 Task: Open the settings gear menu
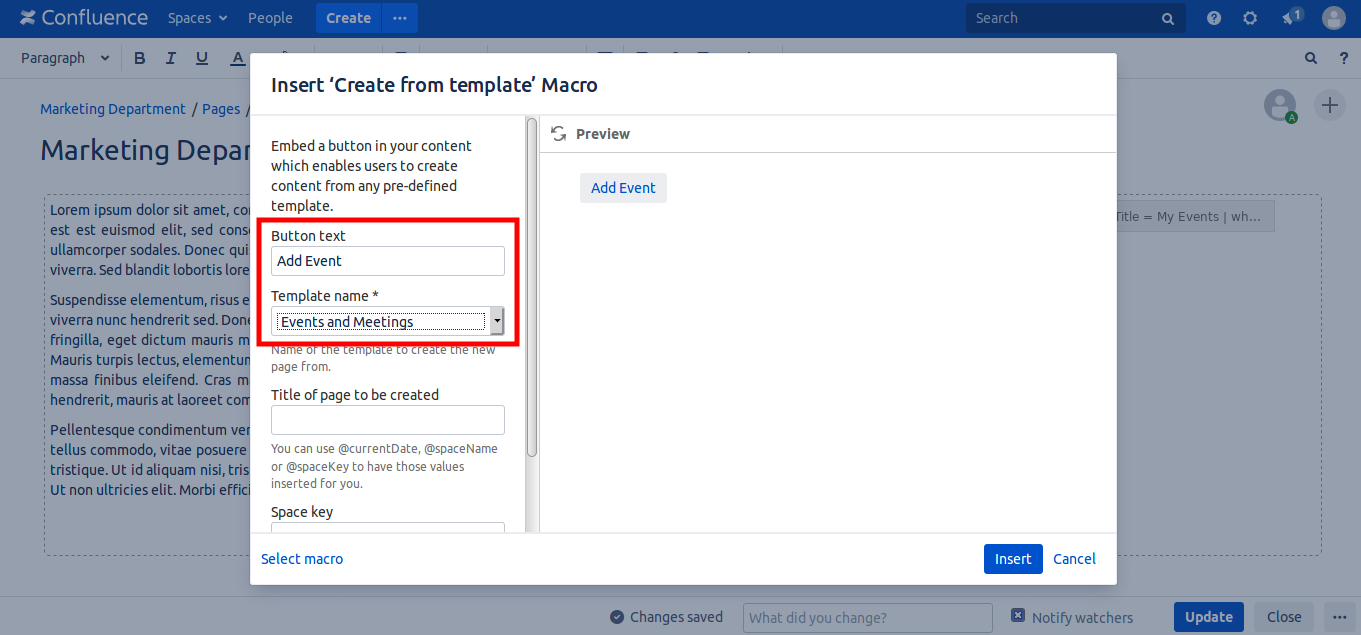click(x=1250, y=18)
